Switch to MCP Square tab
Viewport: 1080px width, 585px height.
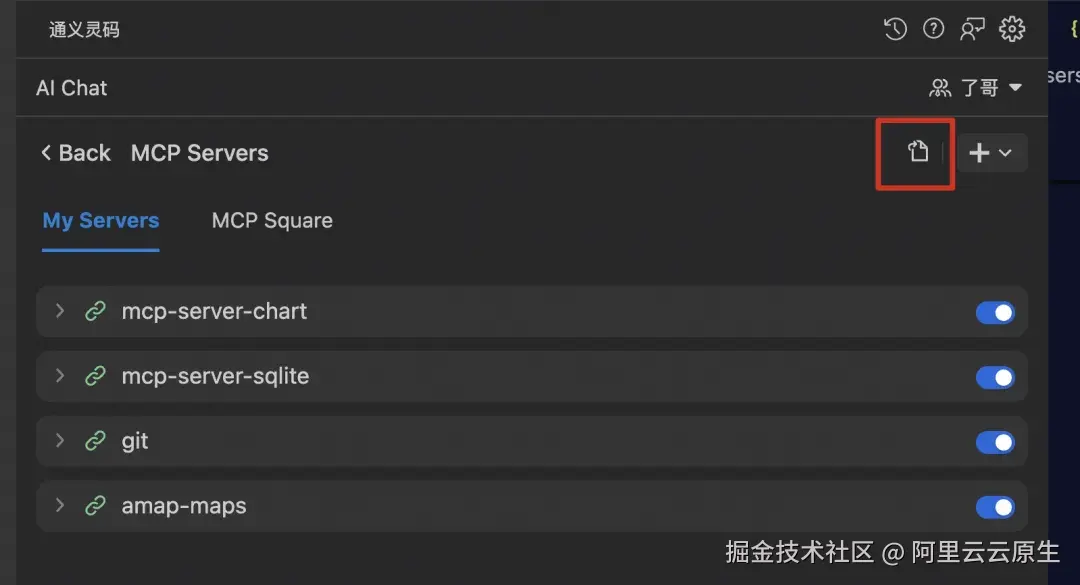272,220
